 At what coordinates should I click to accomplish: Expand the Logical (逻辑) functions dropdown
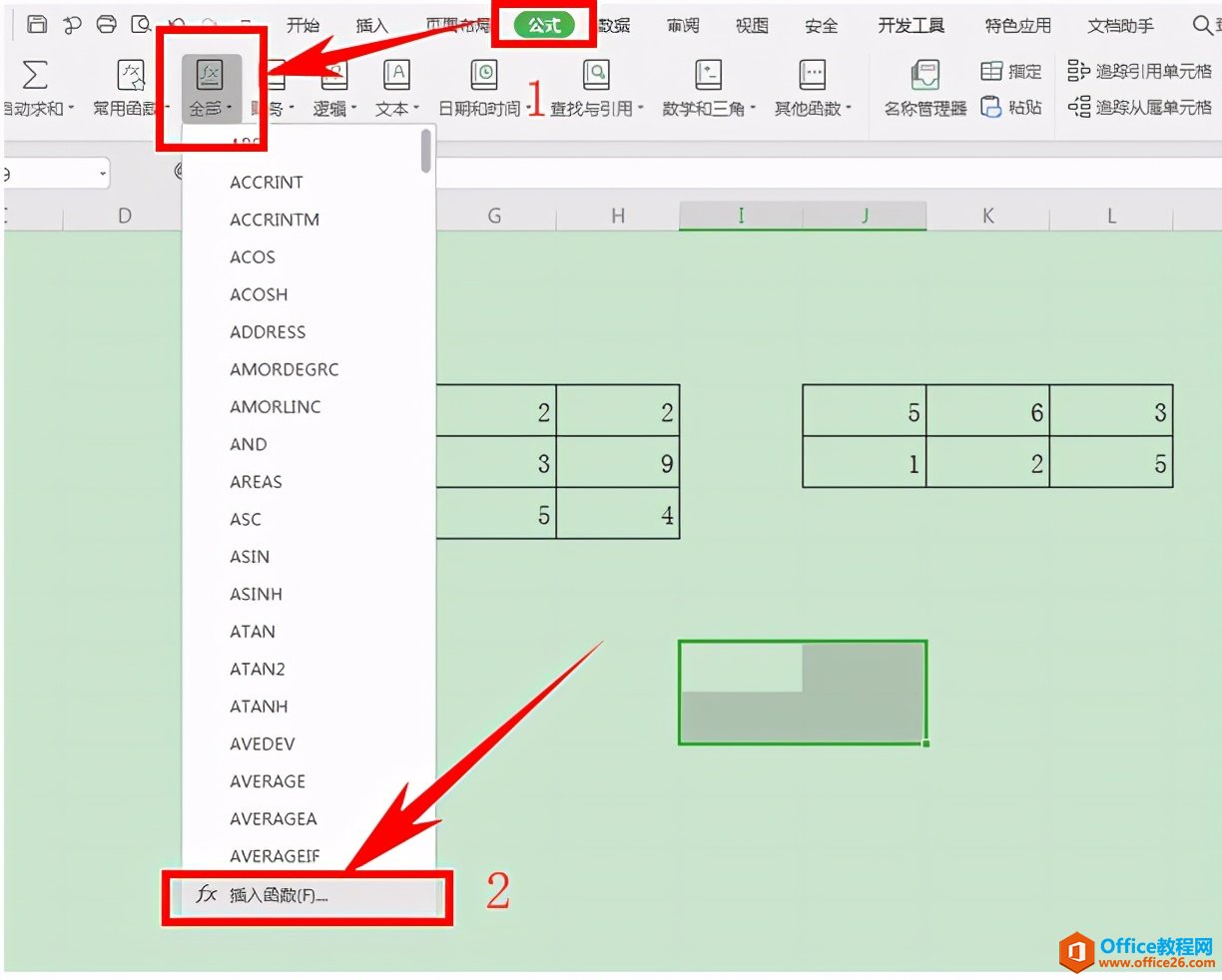[x=354, y=109]
